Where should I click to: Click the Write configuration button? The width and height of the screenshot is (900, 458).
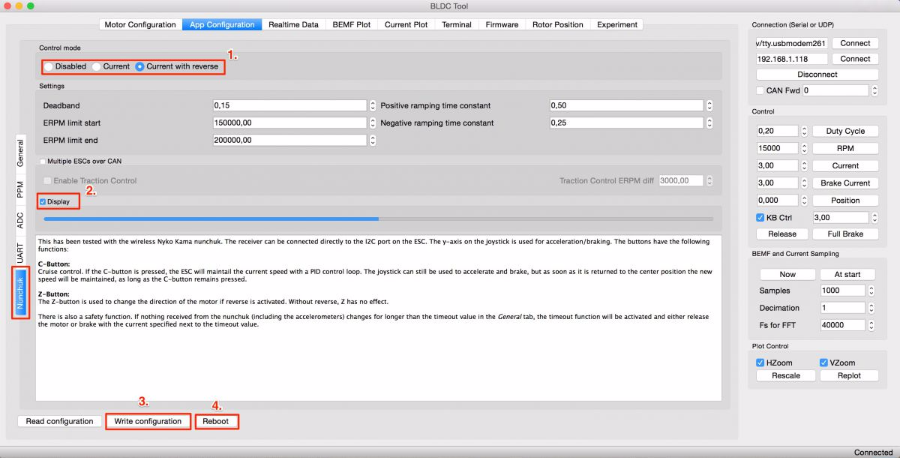pos(148,421)
